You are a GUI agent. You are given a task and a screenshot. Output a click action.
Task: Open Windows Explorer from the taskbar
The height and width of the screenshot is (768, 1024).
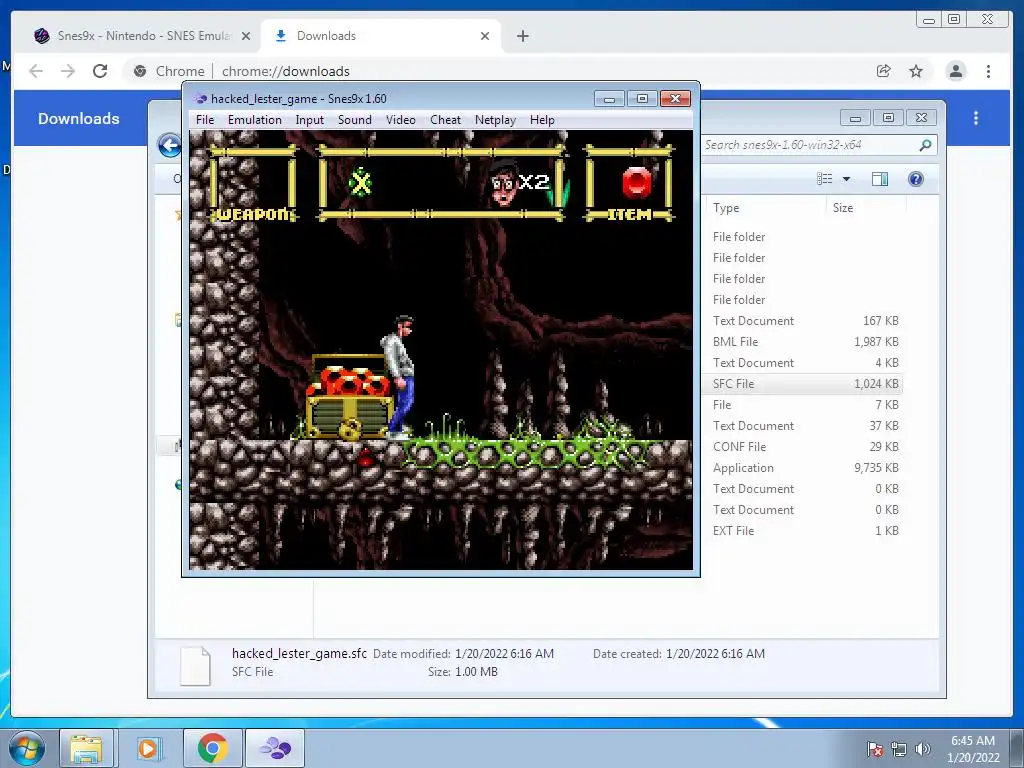coord(86,748)
